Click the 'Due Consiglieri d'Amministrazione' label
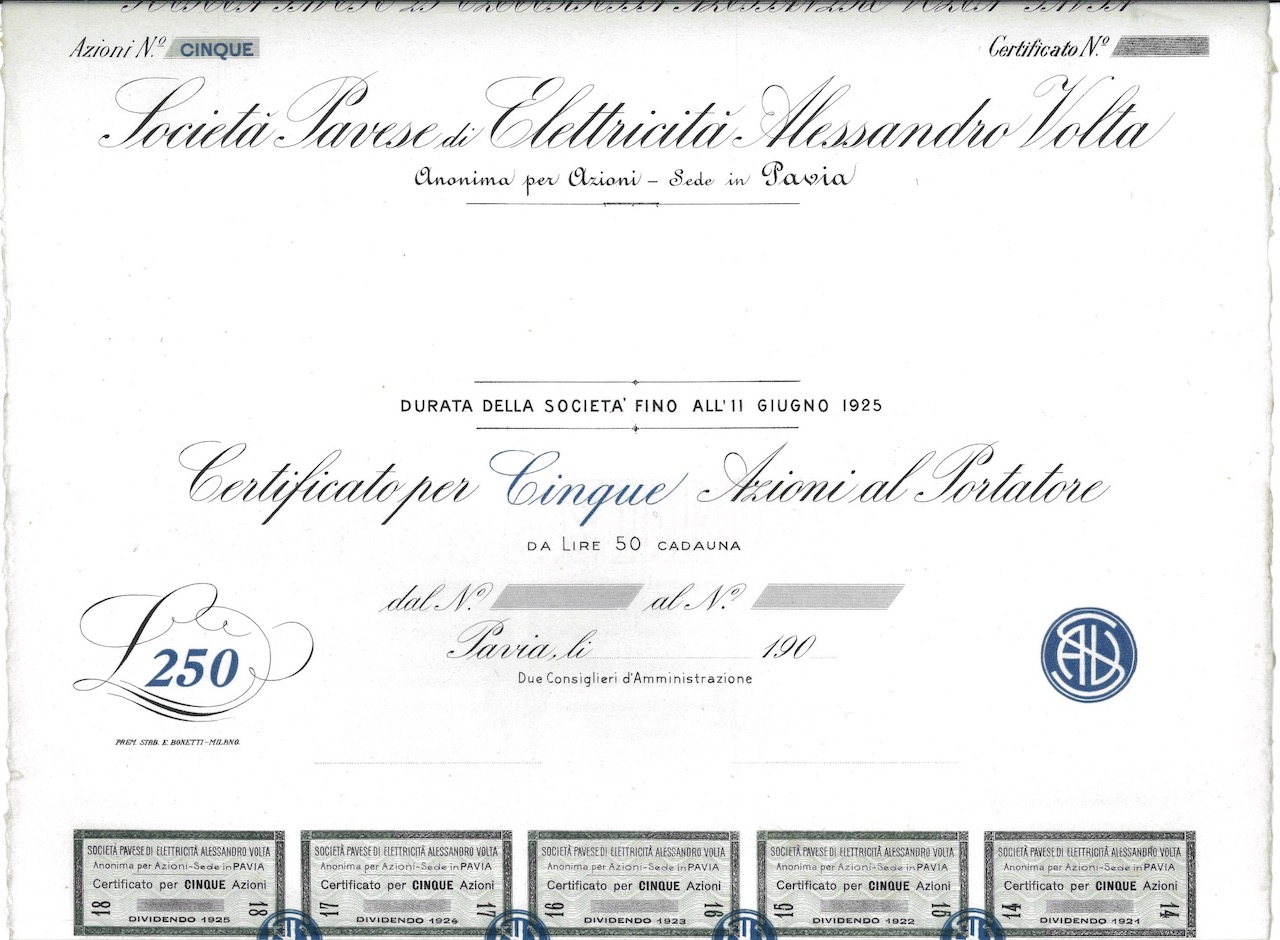Image resolution: width=1280 pixels, height=940 pixels. coord(635,679)
